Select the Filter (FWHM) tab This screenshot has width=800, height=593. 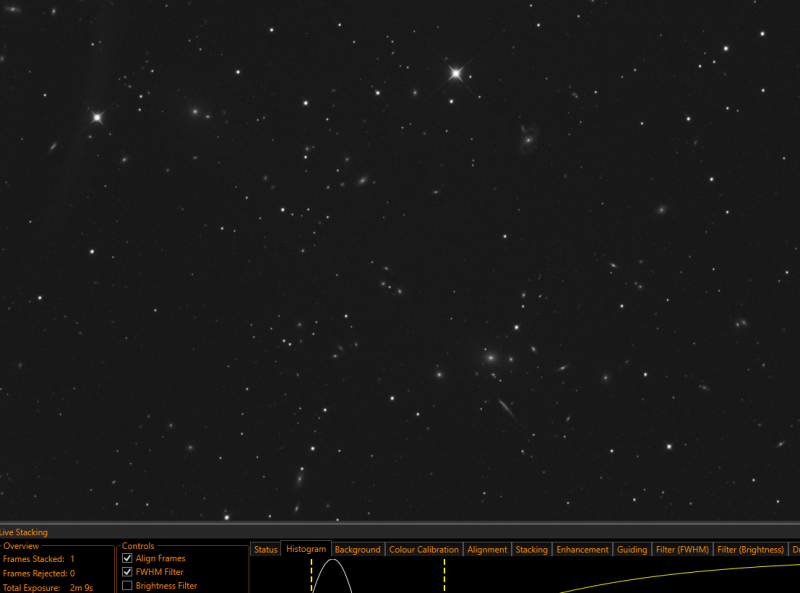coord(682,550)
